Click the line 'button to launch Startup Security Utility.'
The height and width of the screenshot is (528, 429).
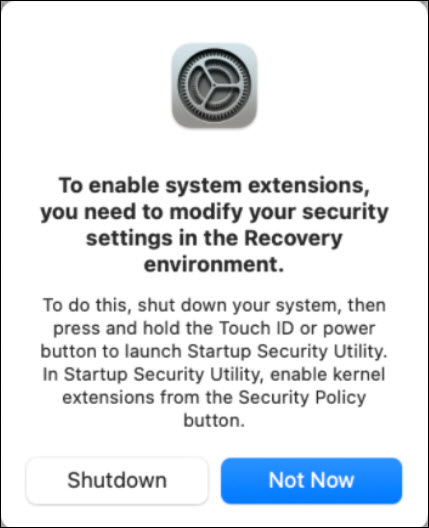tap(214, 351)
